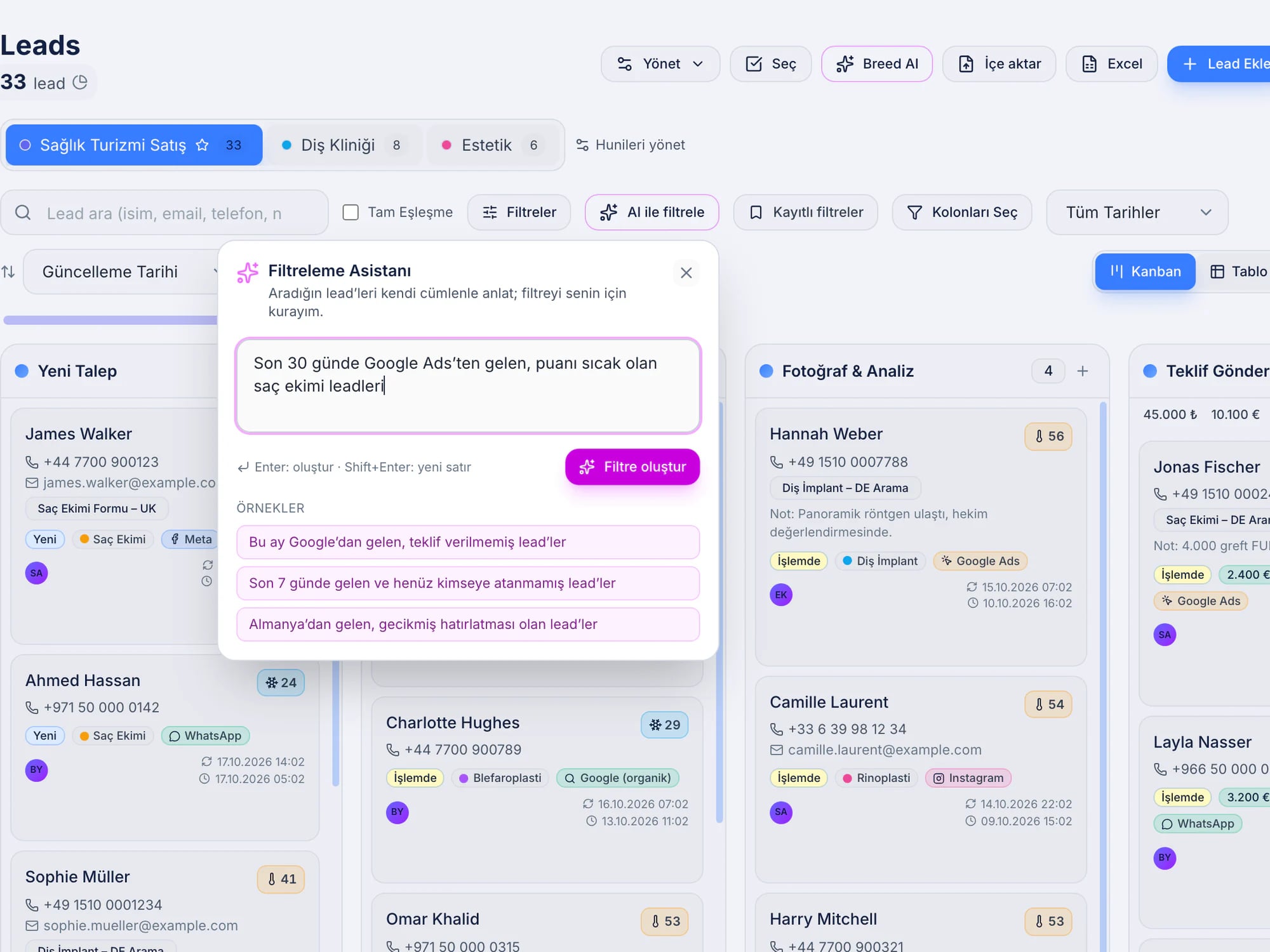Click Sophie Müller's score badge 41

(x=281, y=880)
